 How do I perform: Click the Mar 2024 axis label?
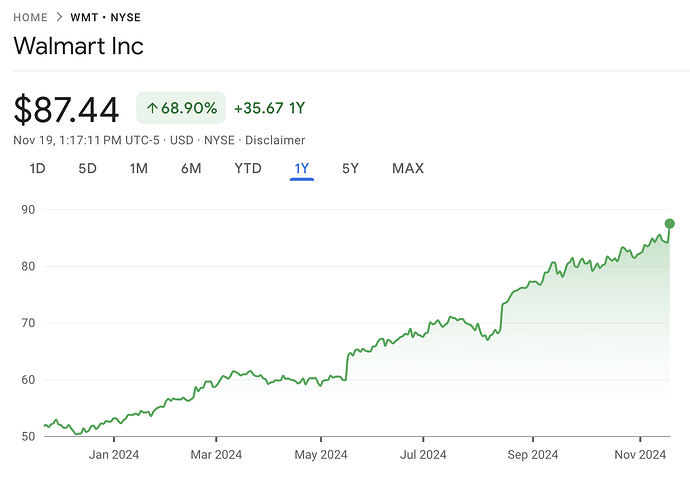[216, 455]
